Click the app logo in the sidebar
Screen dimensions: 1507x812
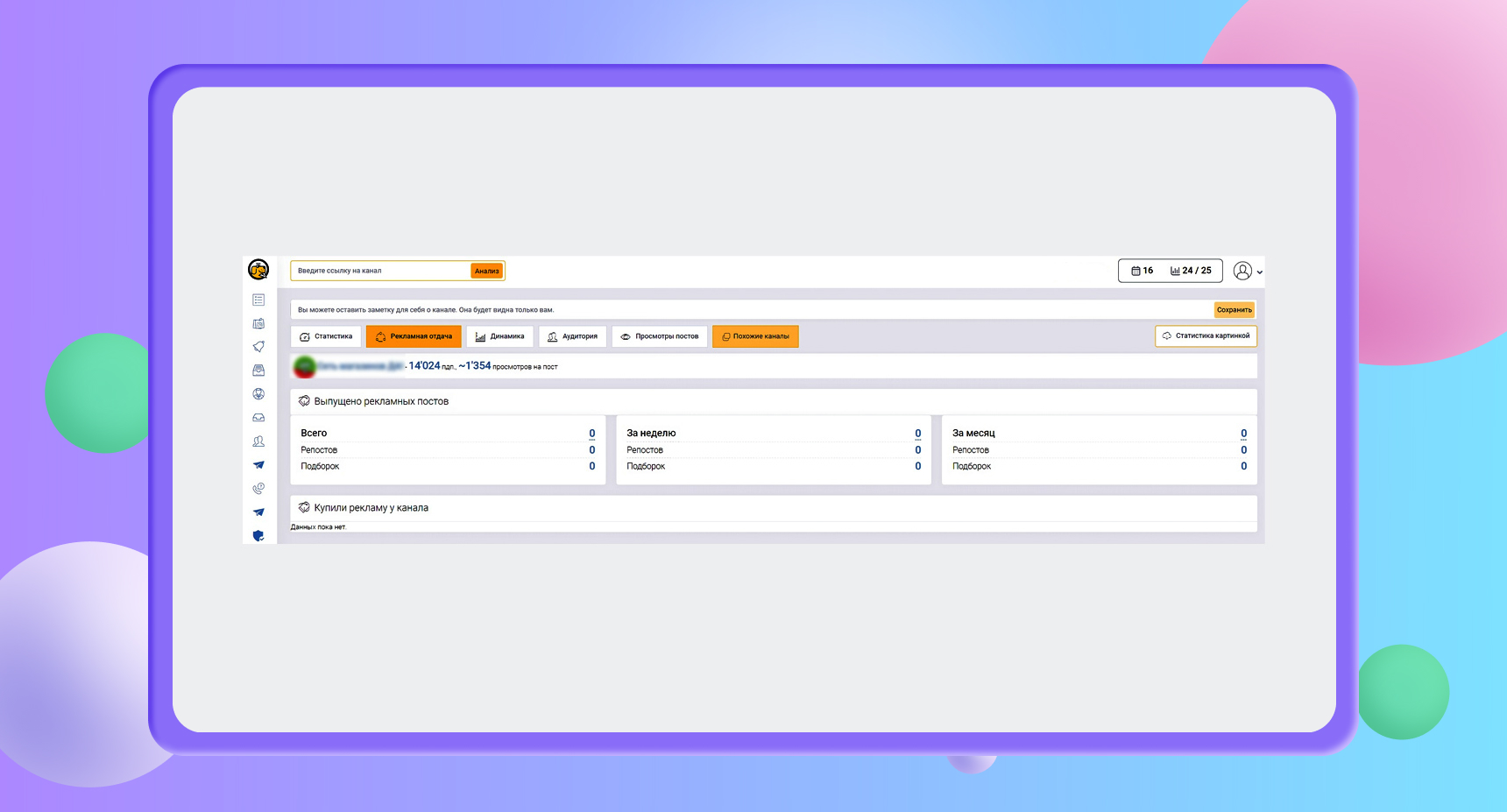(258, 269)
